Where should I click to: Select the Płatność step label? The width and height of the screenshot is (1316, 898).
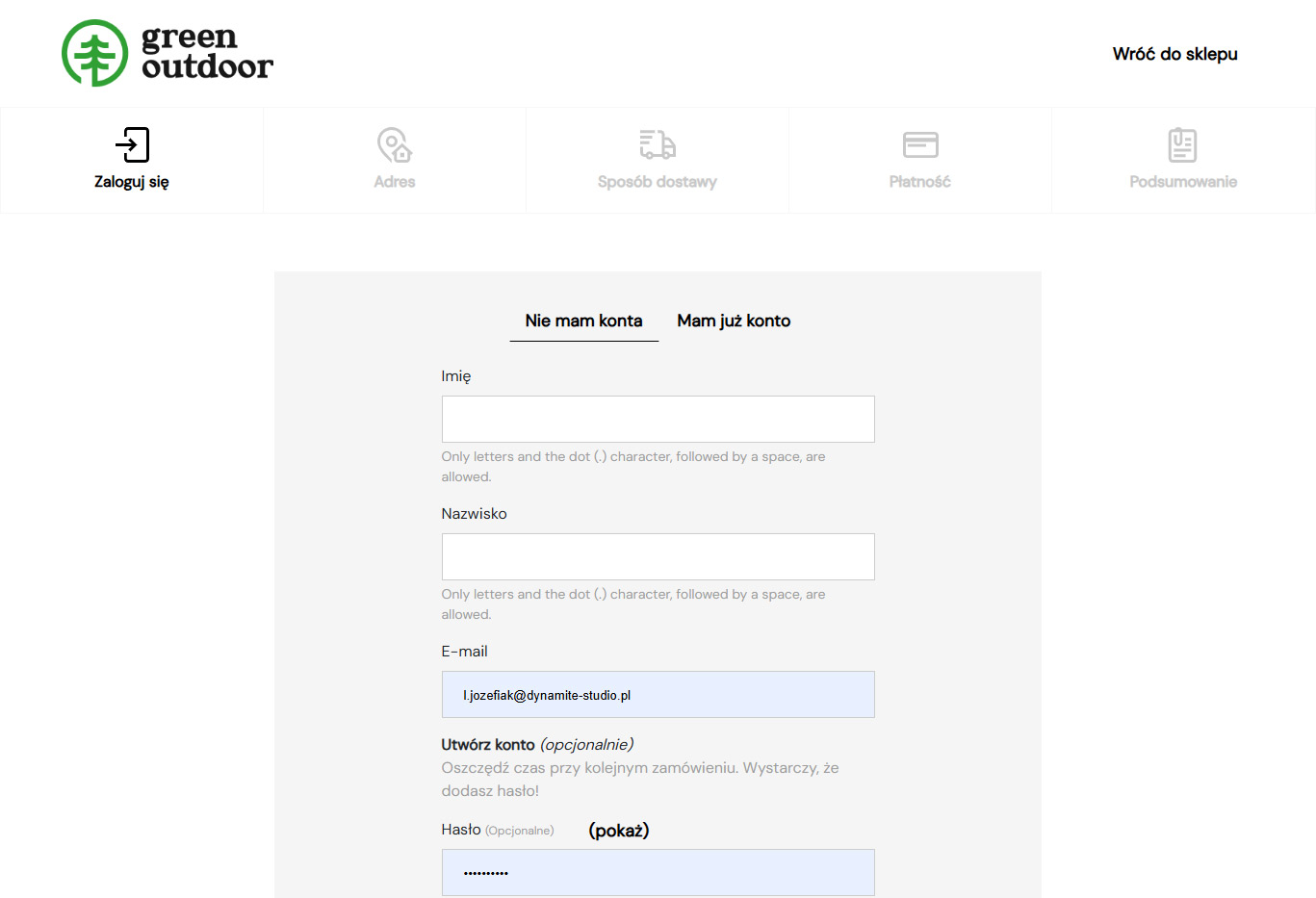point(920,182)
